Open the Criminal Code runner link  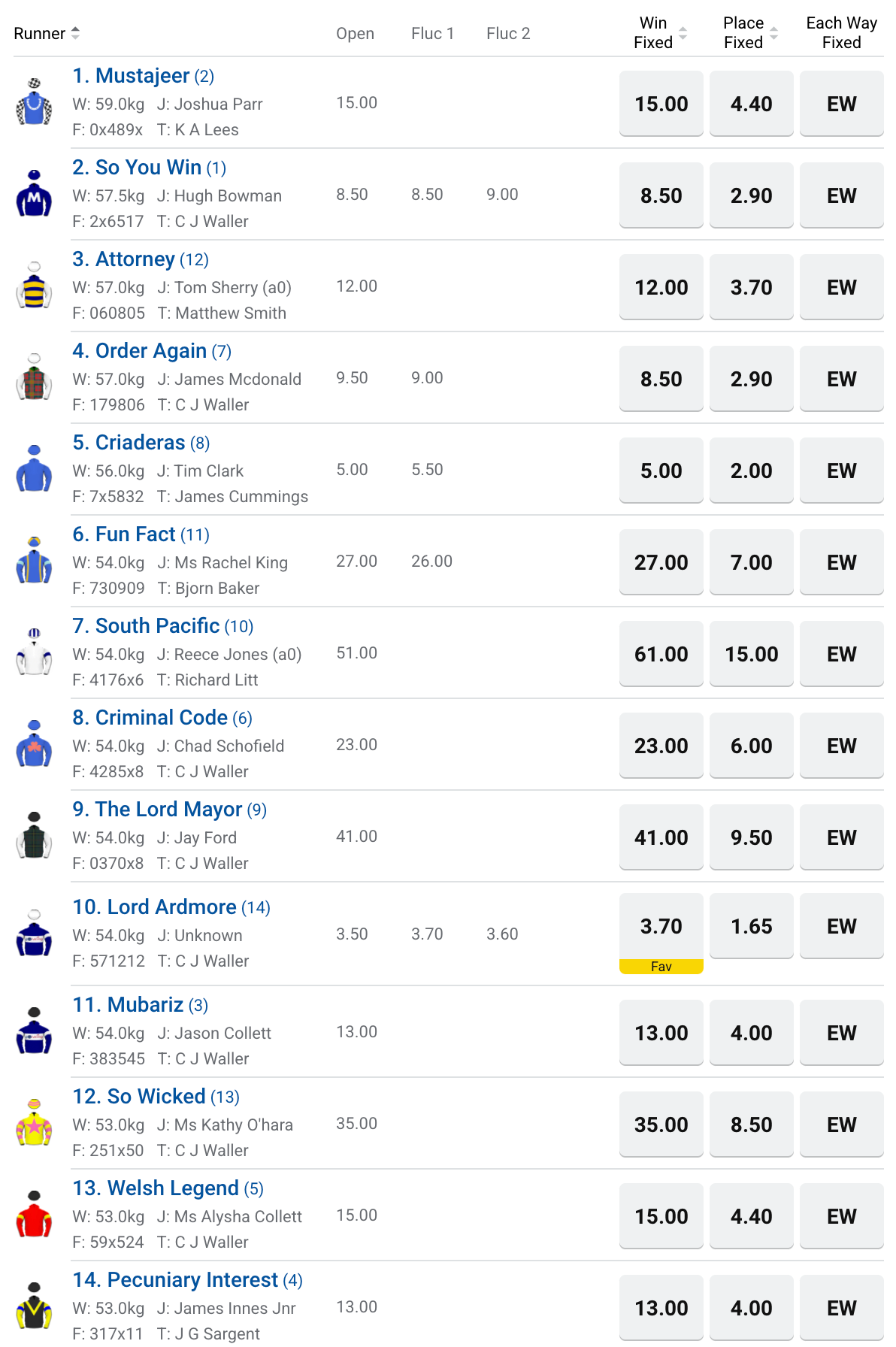pyautogui.click(x=162, y=718)
